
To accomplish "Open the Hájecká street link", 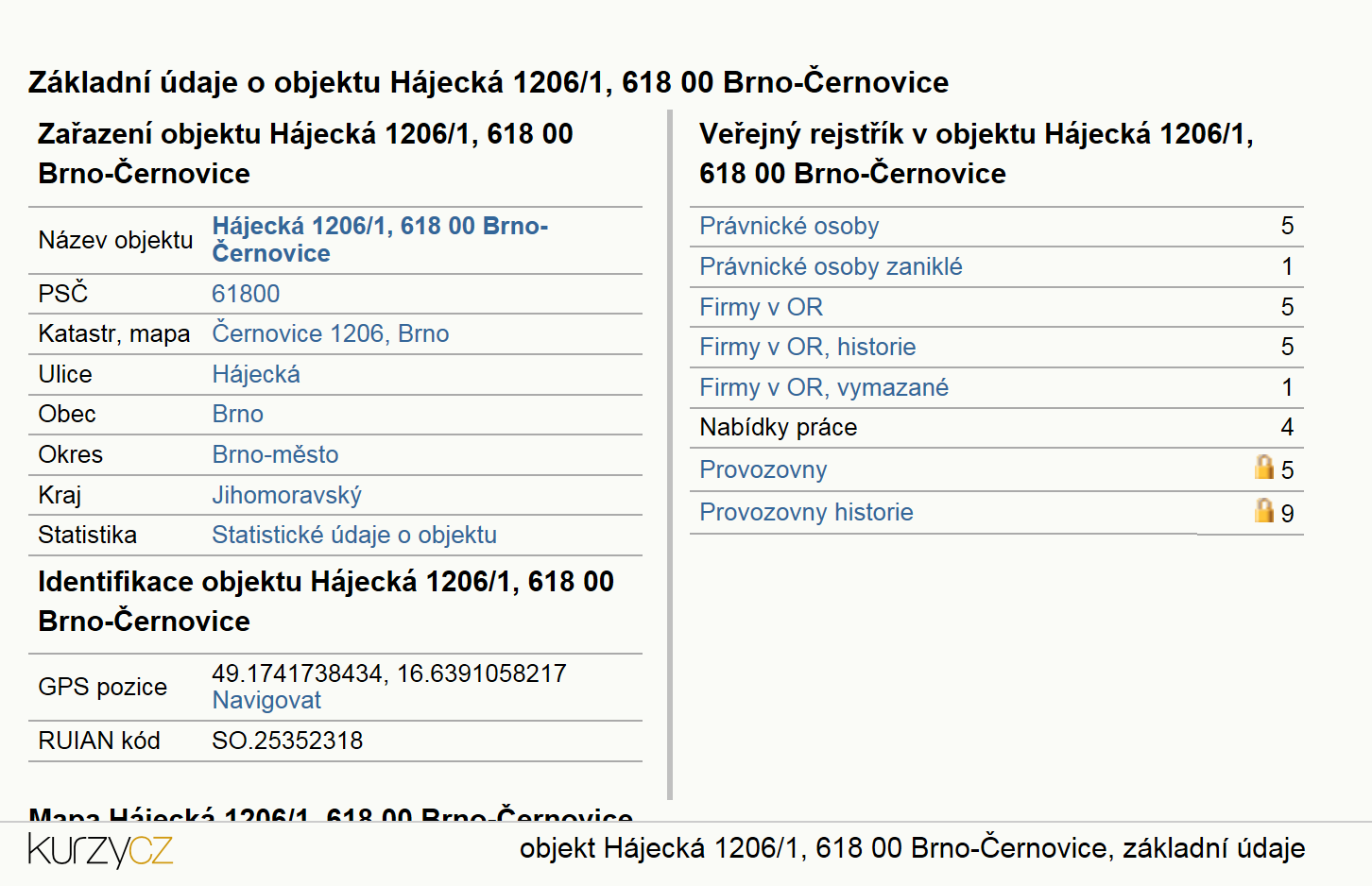I will [256, 374].
